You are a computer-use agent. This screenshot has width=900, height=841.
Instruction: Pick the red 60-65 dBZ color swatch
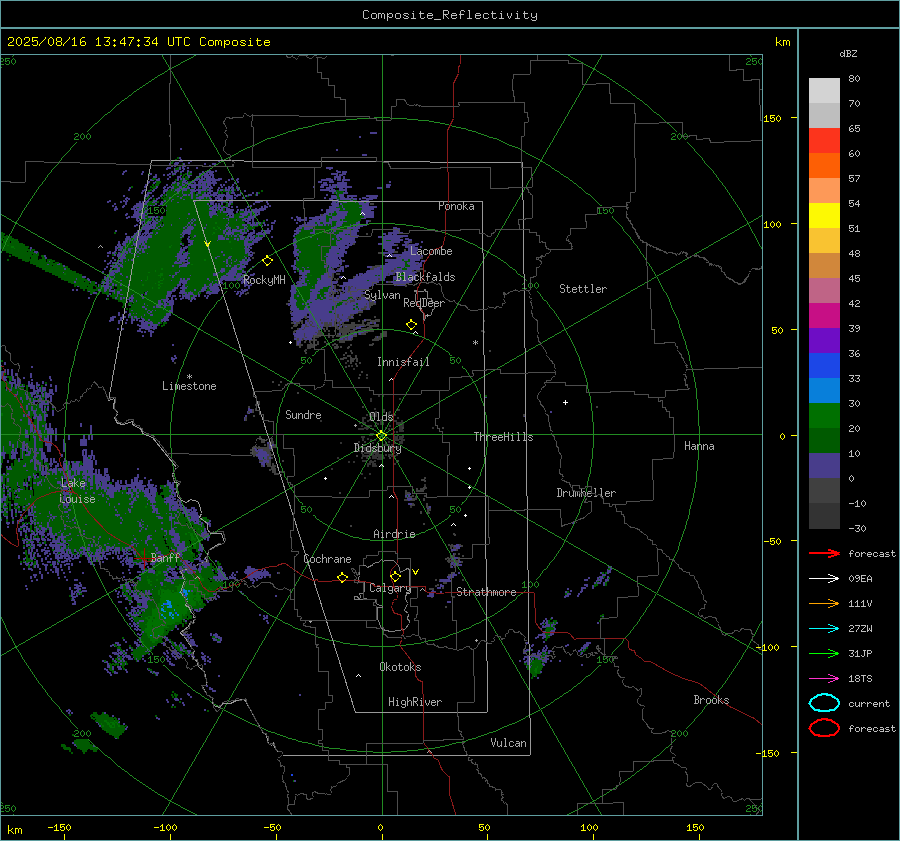click(824, 140)
